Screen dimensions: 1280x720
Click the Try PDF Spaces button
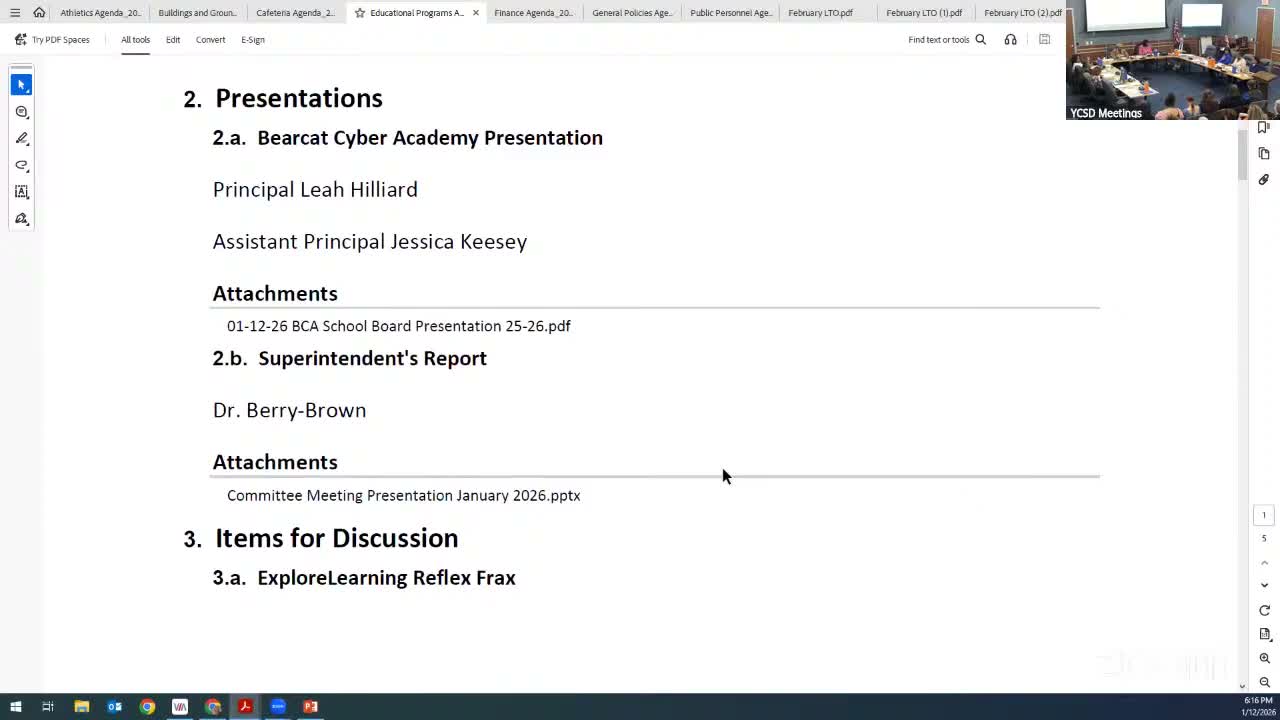tap(61, 39)
